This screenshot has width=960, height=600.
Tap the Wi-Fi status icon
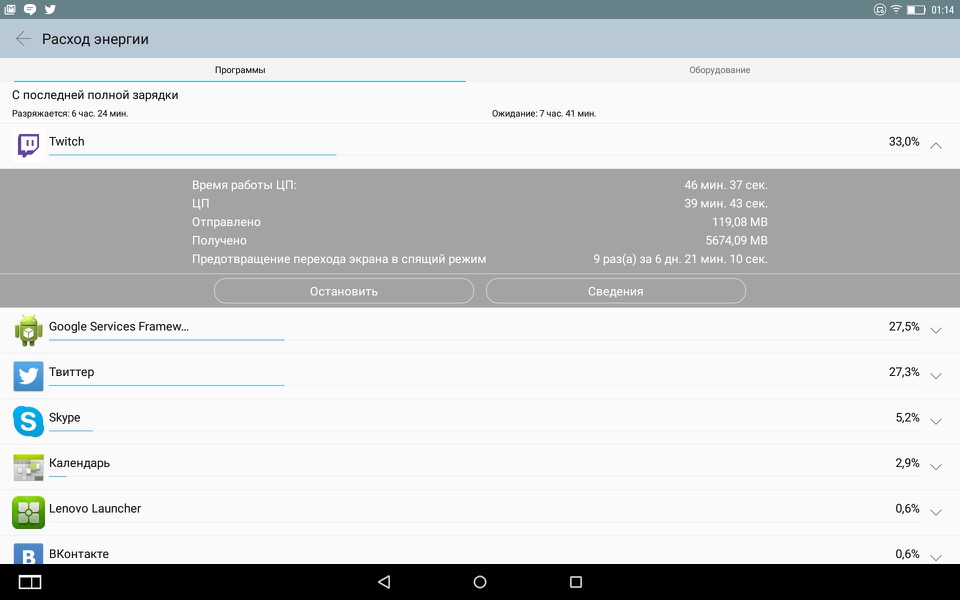(896, 9)
